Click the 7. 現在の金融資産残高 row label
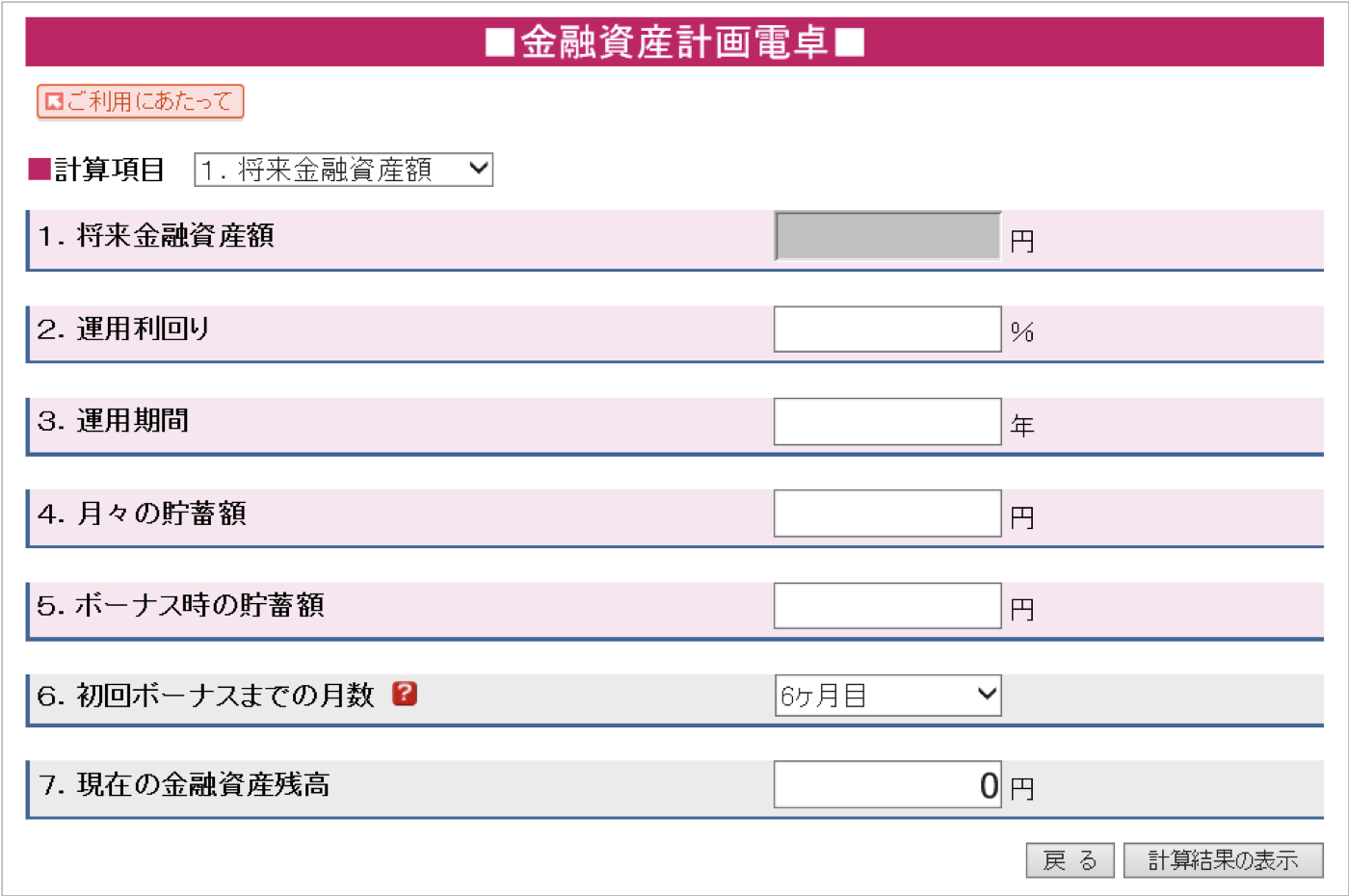1349x896 pixels. tap(184, 785)
